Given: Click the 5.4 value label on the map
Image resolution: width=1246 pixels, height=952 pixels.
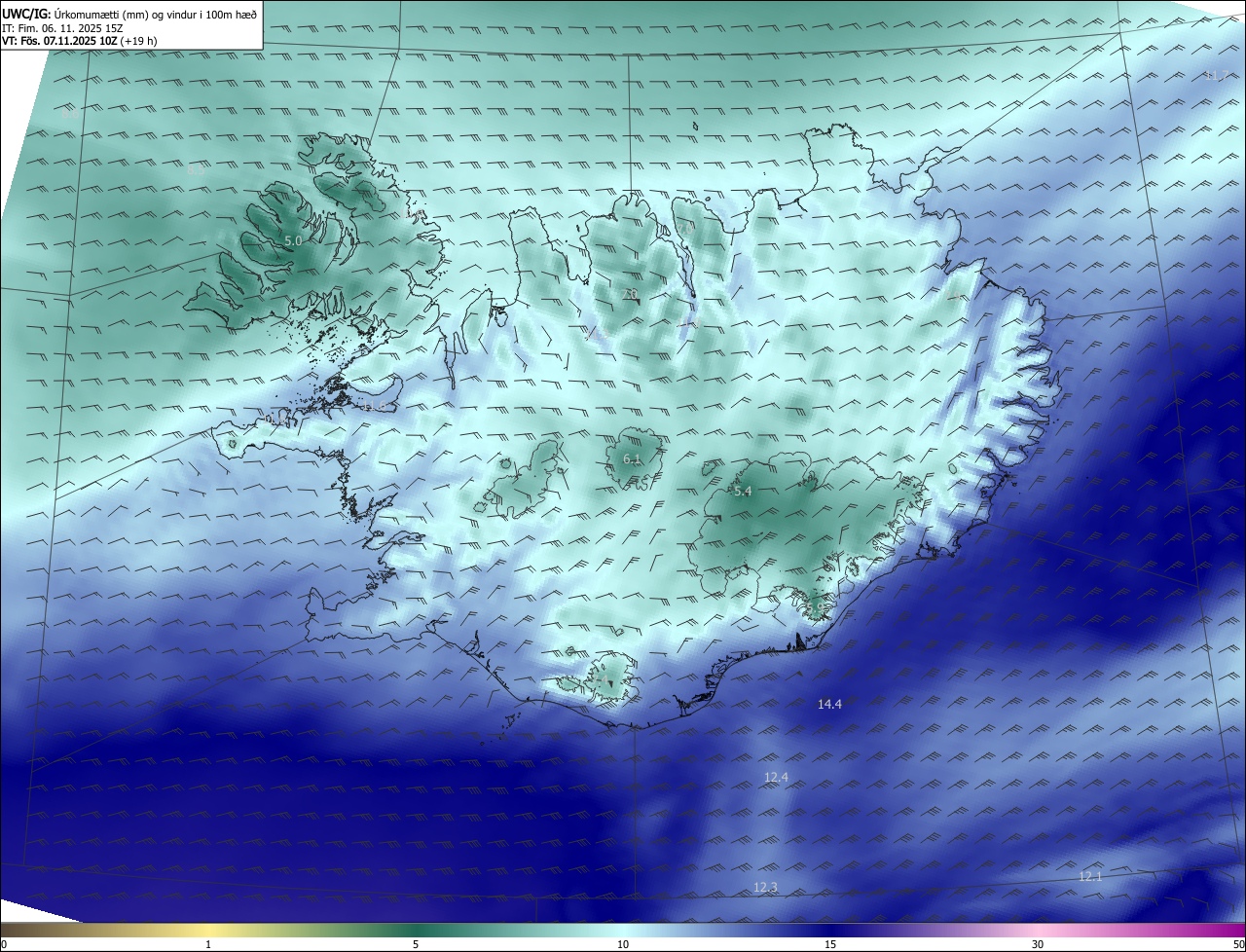Looking at the screenshot, I should click(x=743, y=492).
